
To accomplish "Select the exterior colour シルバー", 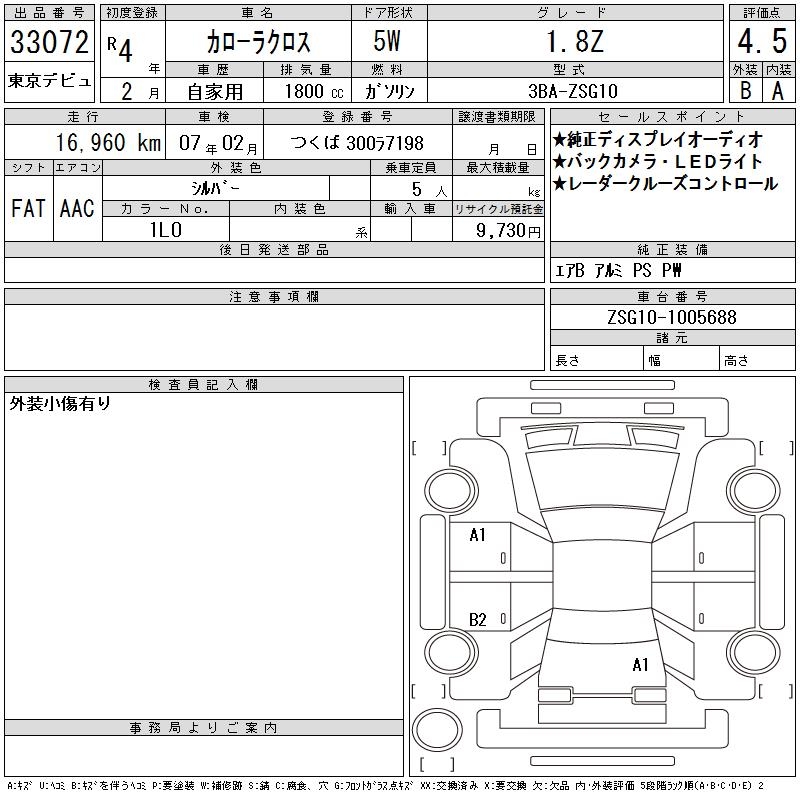I will [215, 189].
